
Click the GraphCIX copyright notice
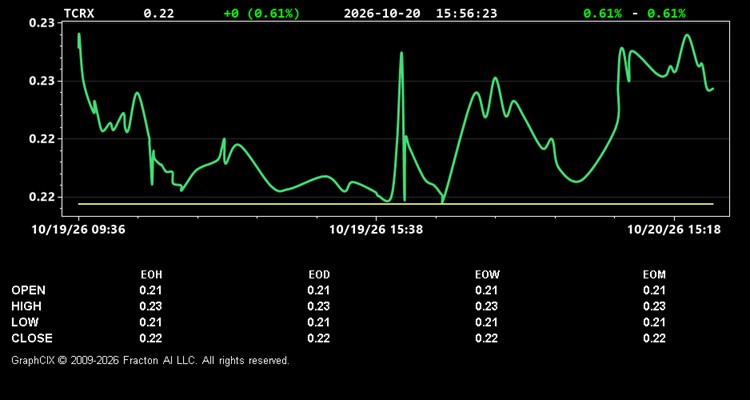pos(150,360)
